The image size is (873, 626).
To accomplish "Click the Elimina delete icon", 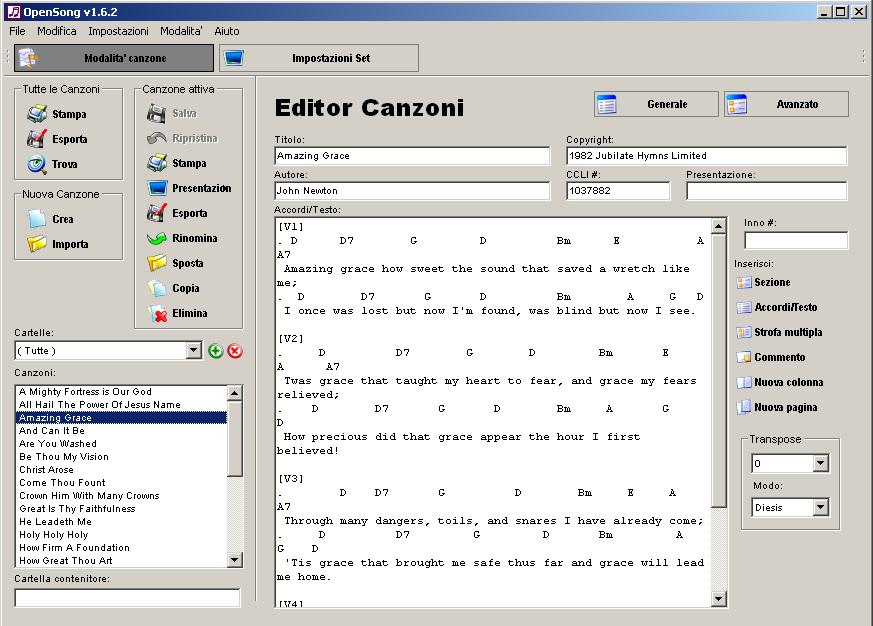I will 157,313.
